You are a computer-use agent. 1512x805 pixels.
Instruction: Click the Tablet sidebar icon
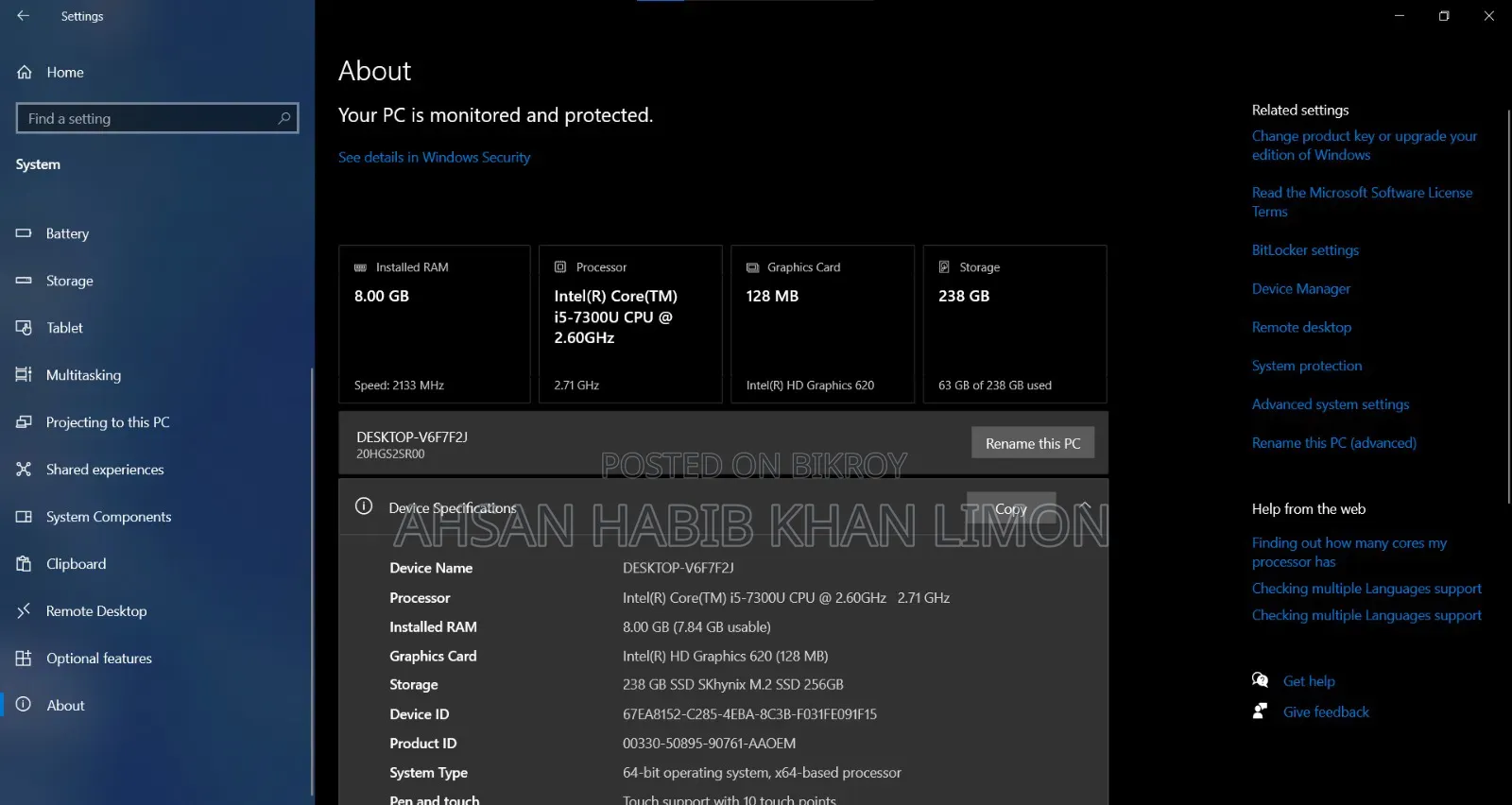(x=24, y=328)
